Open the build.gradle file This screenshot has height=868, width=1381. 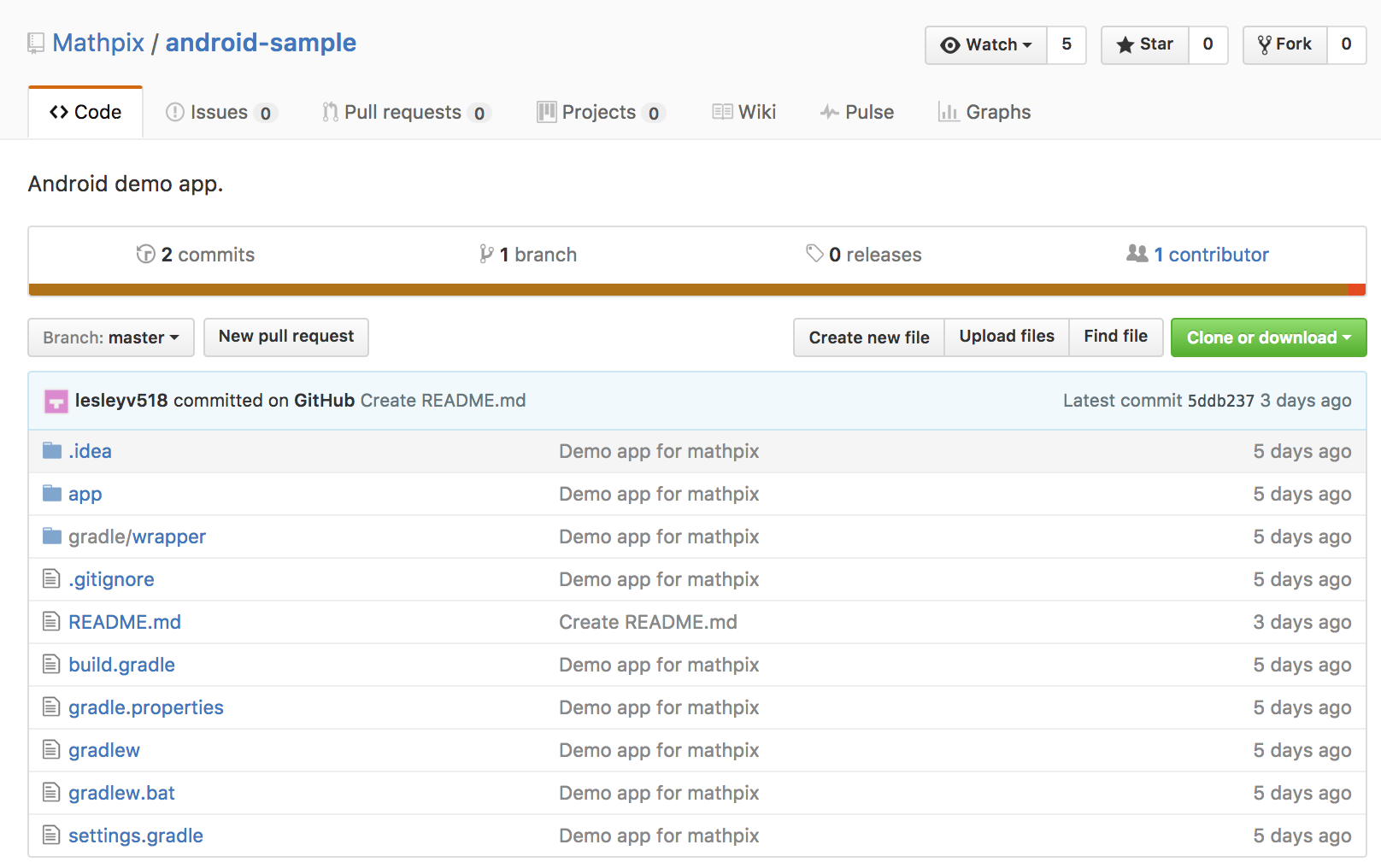[121, 665]
